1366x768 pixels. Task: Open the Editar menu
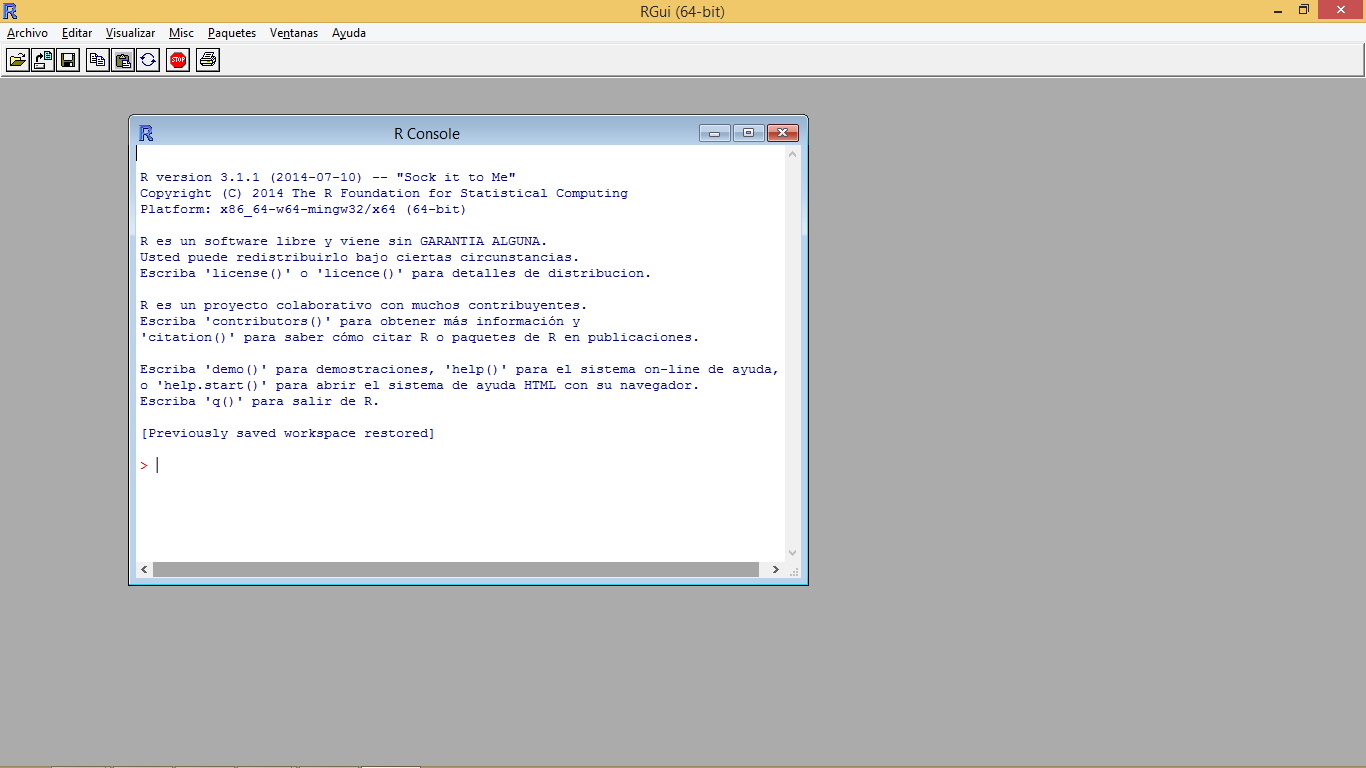tap(77, 33)
